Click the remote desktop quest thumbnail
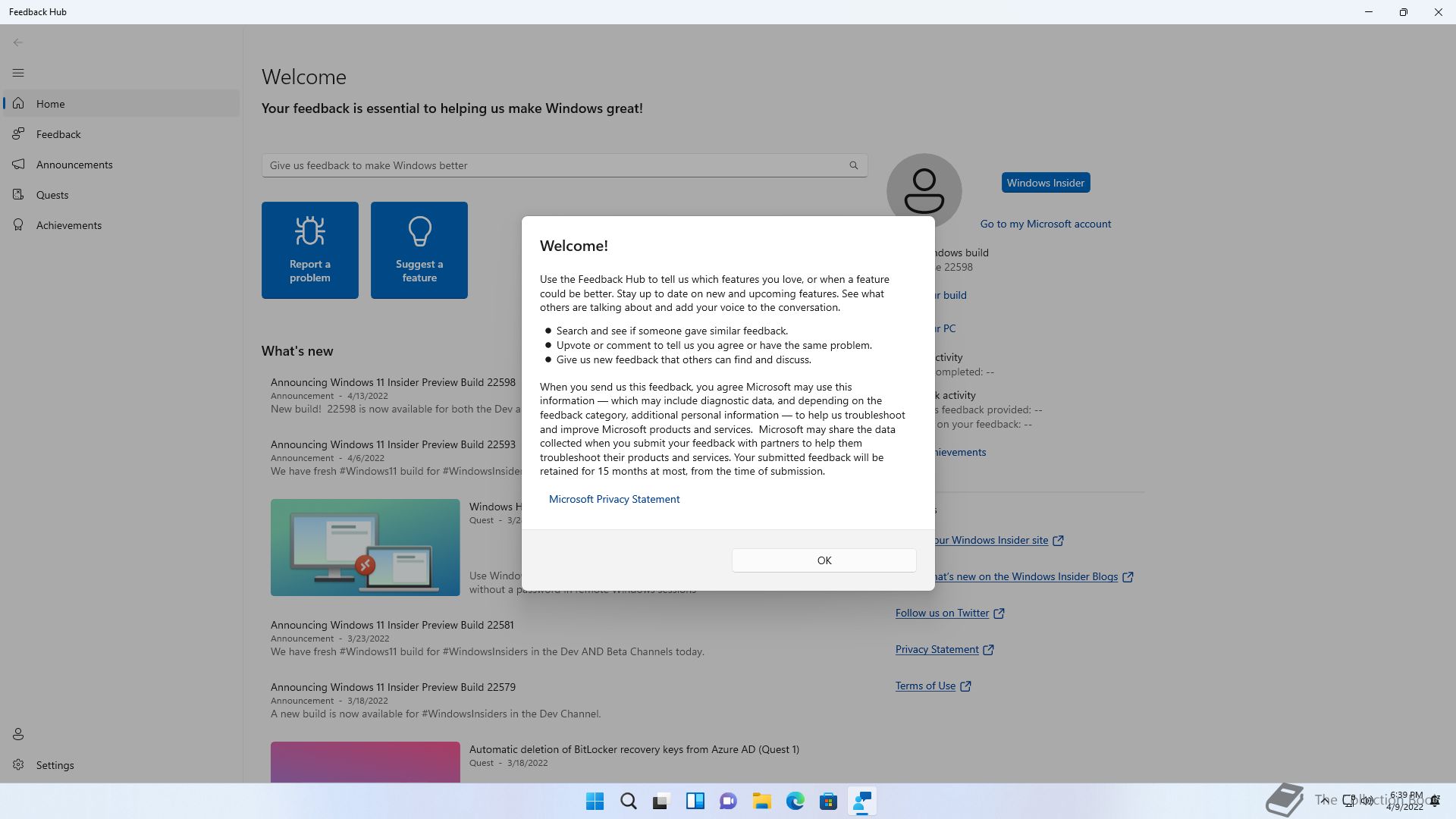This screenshot has width=1456, height=819. pos(366,548)
